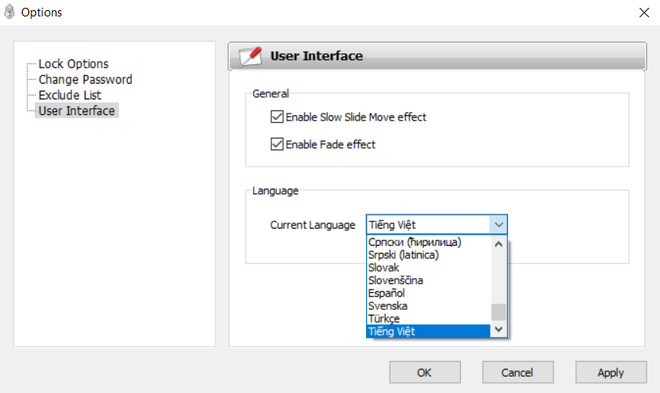This screenshot has height=393, width=660.
Task: Open Change Password settings page
Action: 85,80
